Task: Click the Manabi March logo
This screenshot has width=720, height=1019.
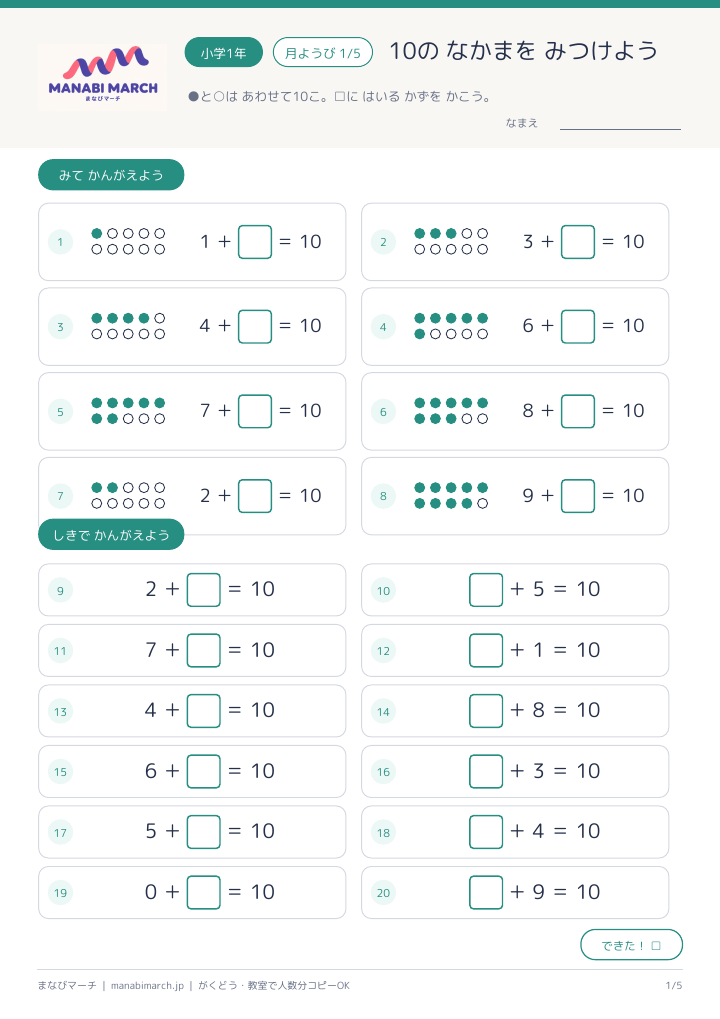Action: (x=103, y=76)
